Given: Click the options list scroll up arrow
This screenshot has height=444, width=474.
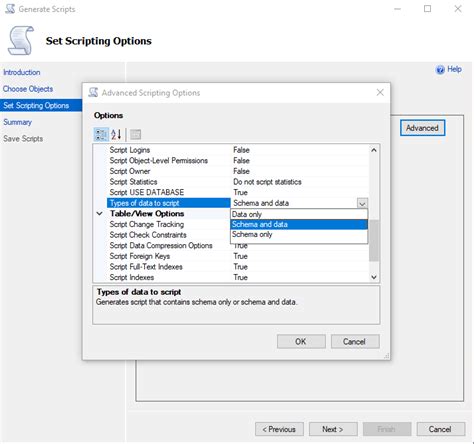Looking at the screenshot, I should point(374,150).
